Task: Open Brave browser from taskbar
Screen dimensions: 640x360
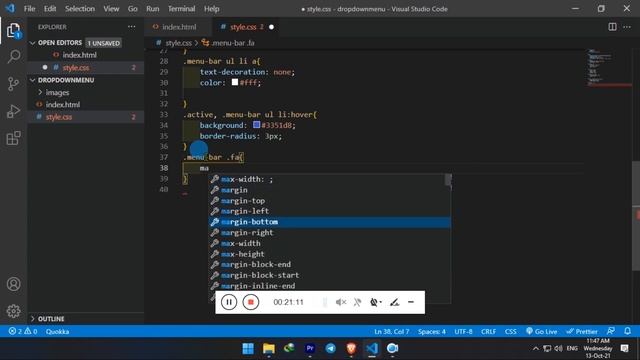Action: click(351, 349)
